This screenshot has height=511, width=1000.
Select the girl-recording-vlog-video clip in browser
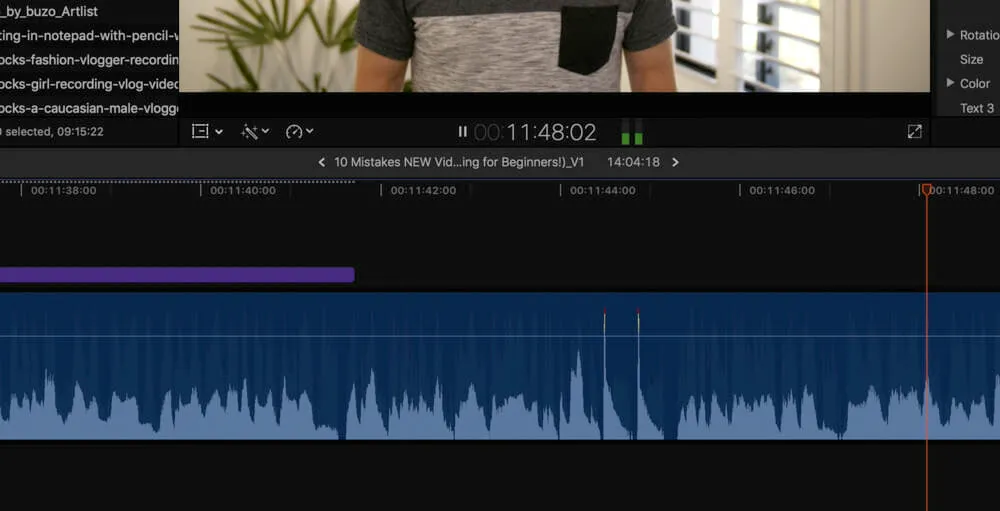pyautogui.click(x=89, y=84)
